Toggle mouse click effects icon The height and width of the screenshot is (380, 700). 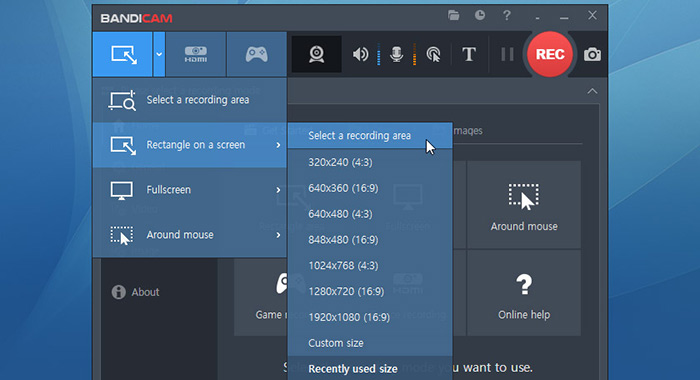[x=433, y=54]
